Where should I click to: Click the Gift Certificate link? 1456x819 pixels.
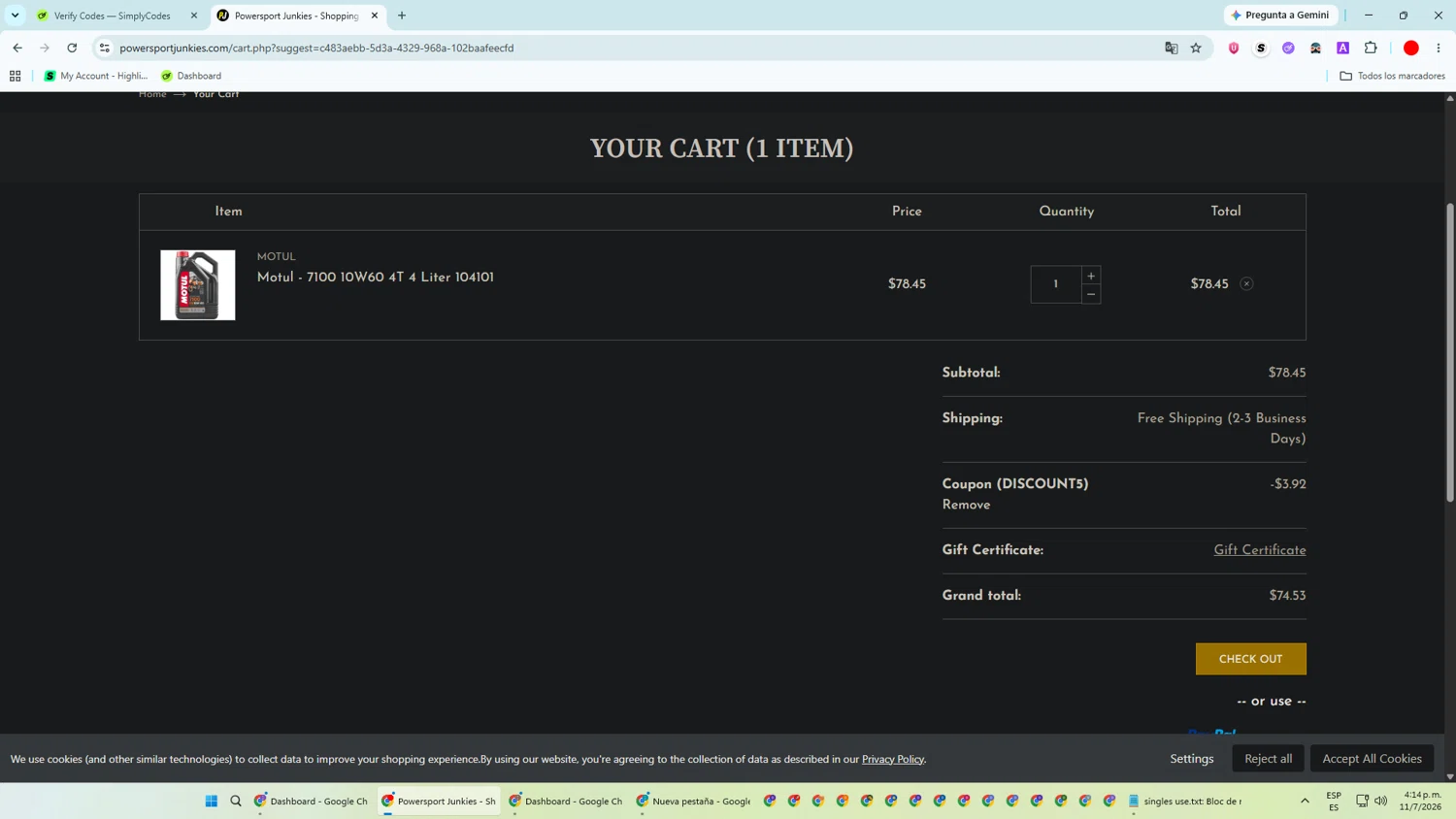coord(1260,550)
